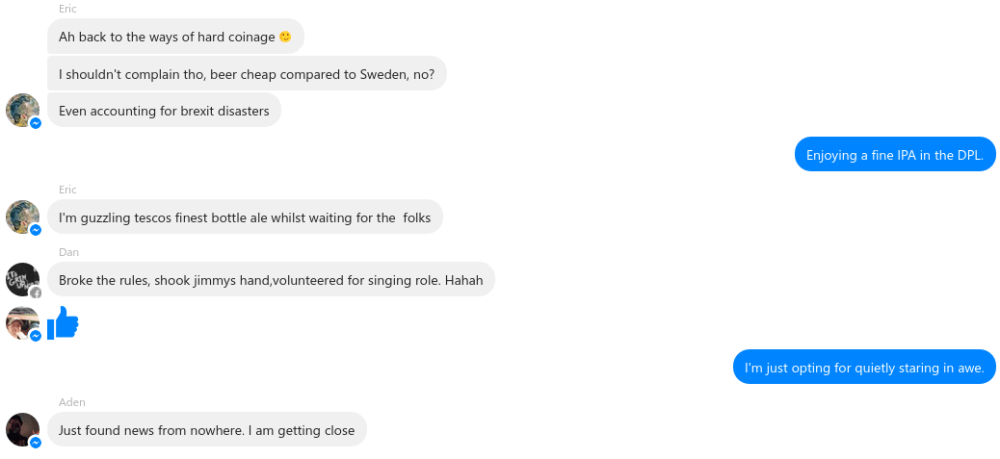Click the 'Eric' name above tescos message

click(67, 190)
